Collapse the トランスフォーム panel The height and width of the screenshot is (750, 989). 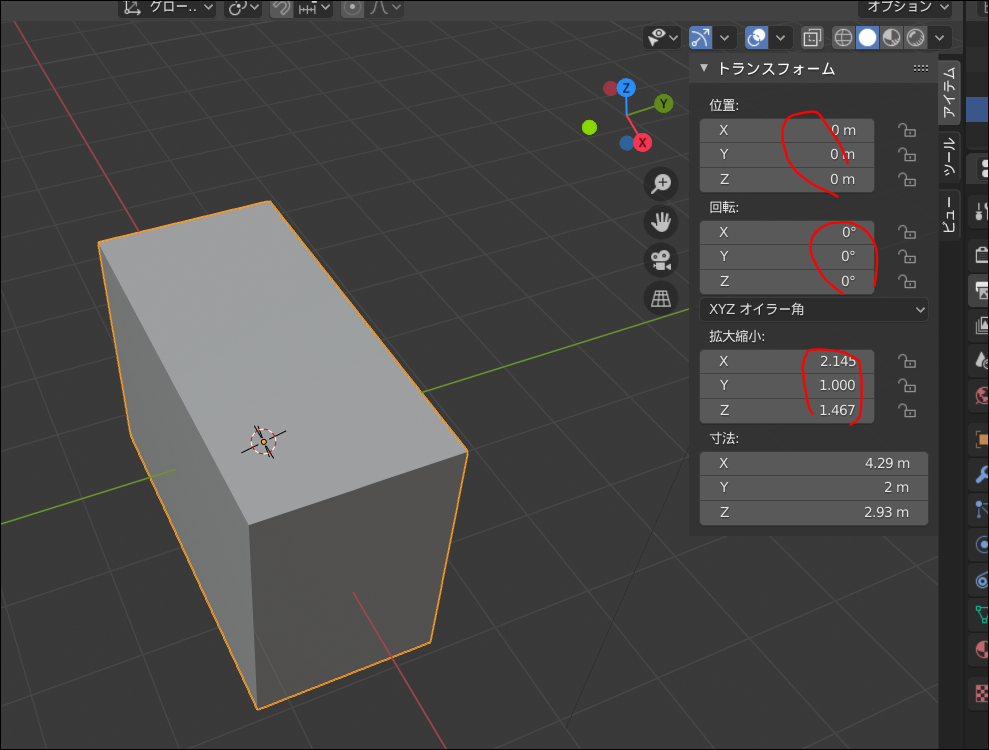pos(704,67)
